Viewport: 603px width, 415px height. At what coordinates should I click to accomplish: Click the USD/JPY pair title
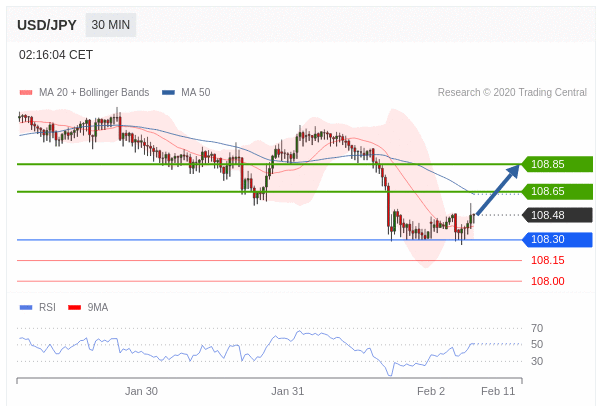(x=47, y=25)
